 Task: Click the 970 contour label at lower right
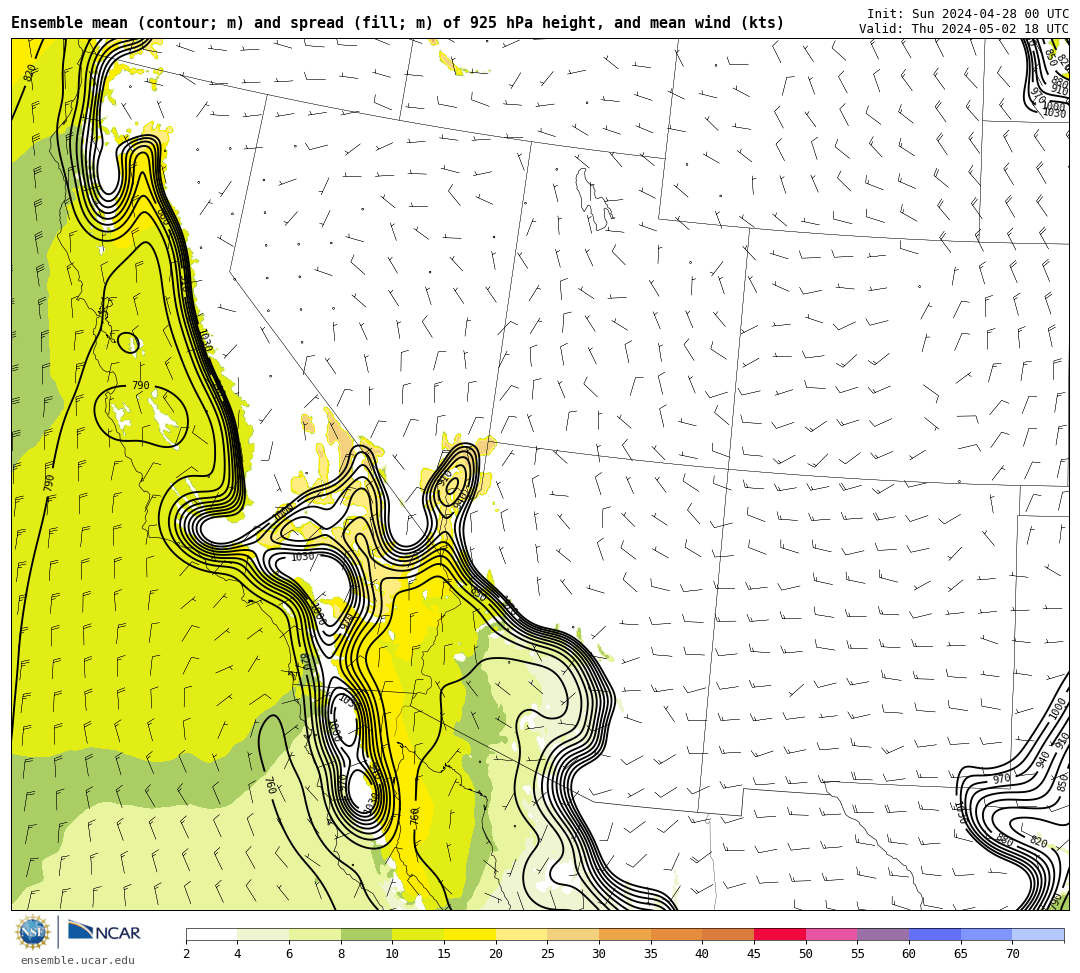click(1001, 779)
